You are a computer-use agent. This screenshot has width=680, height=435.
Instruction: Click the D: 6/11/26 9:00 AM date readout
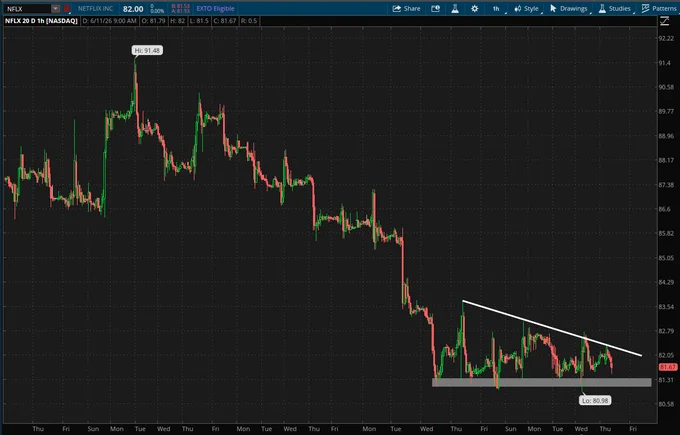[109, 21]
